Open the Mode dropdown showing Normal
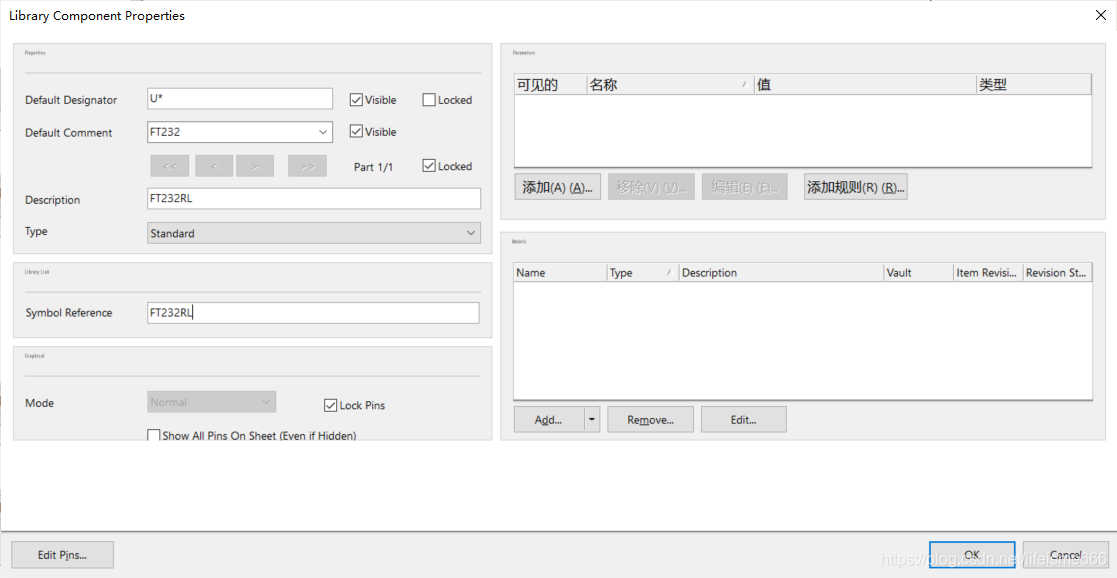Image resolution: width=1117 pixels, height=578 pixels. click(266, 402)
